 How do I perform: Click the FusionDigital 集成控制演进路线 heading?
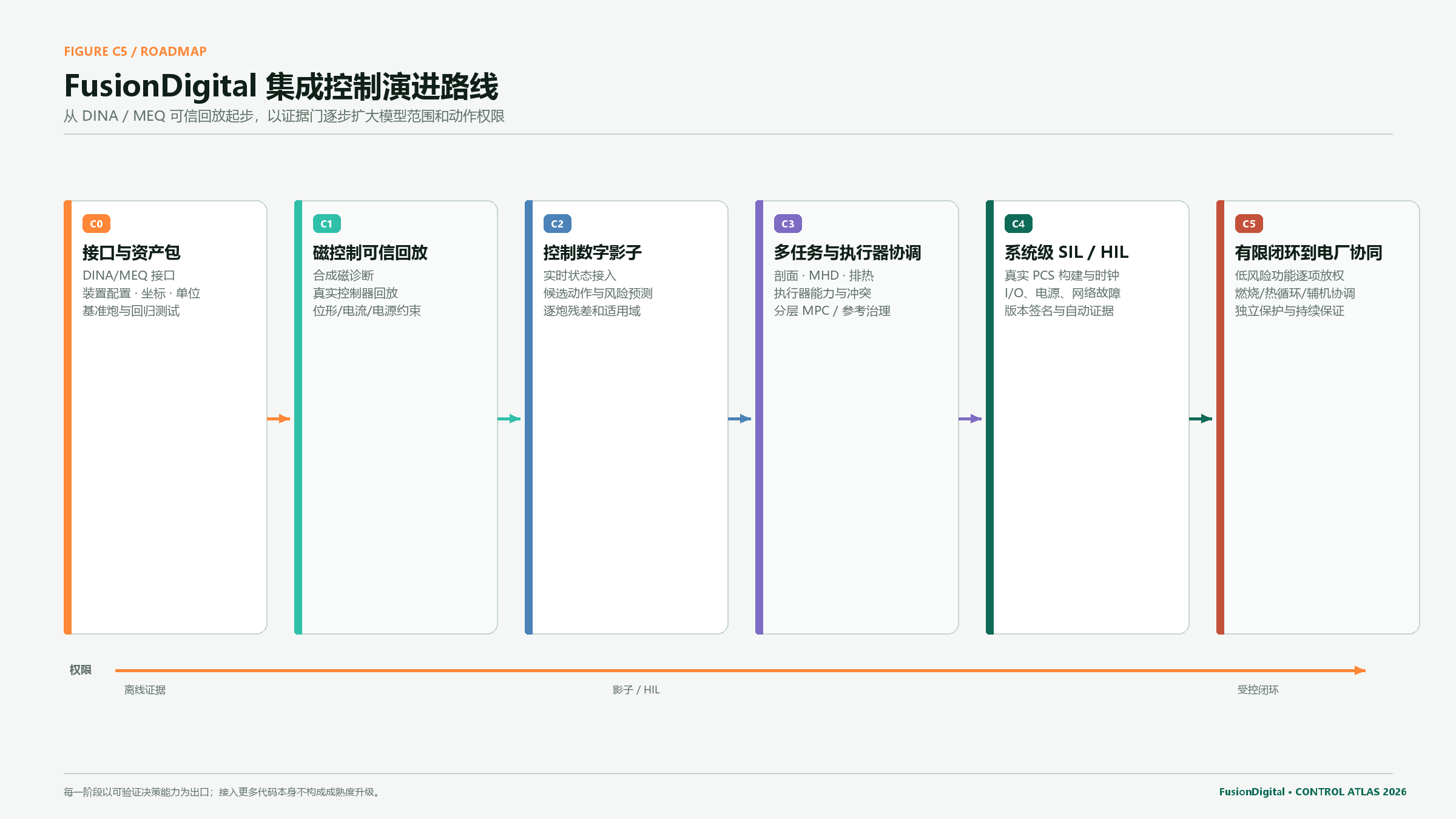pos(281,86)
